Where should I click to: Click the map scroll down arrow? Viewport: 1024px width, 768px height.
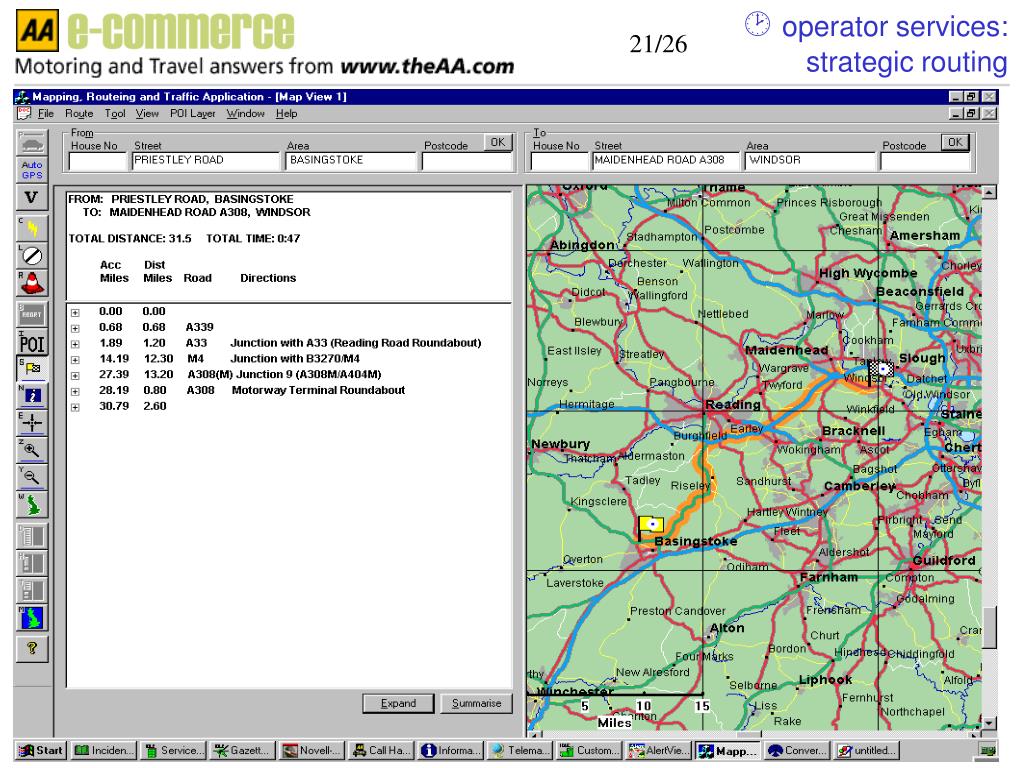point(989,723)
